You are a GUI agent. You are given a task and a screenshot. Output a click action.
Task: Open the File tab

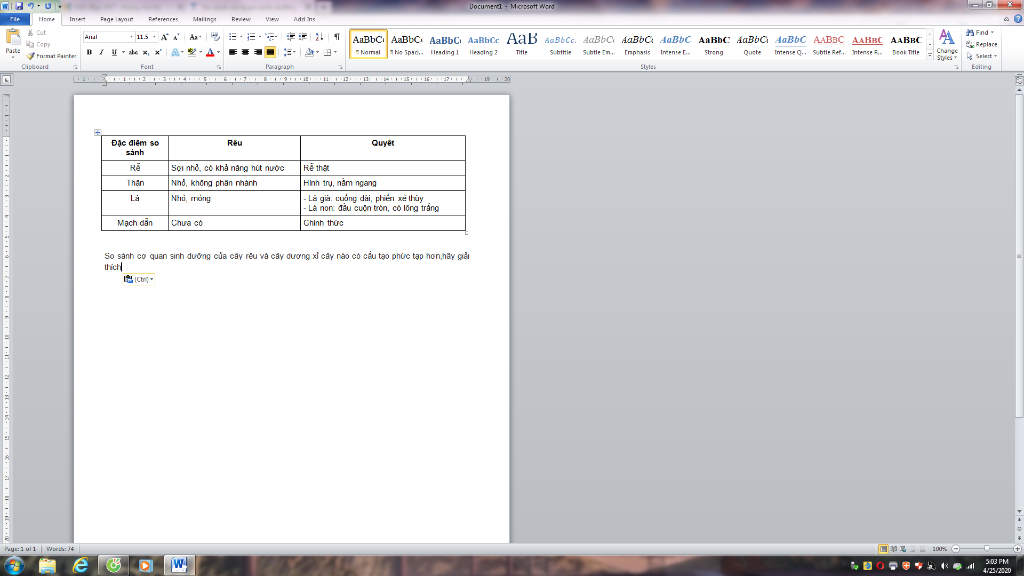15,19
